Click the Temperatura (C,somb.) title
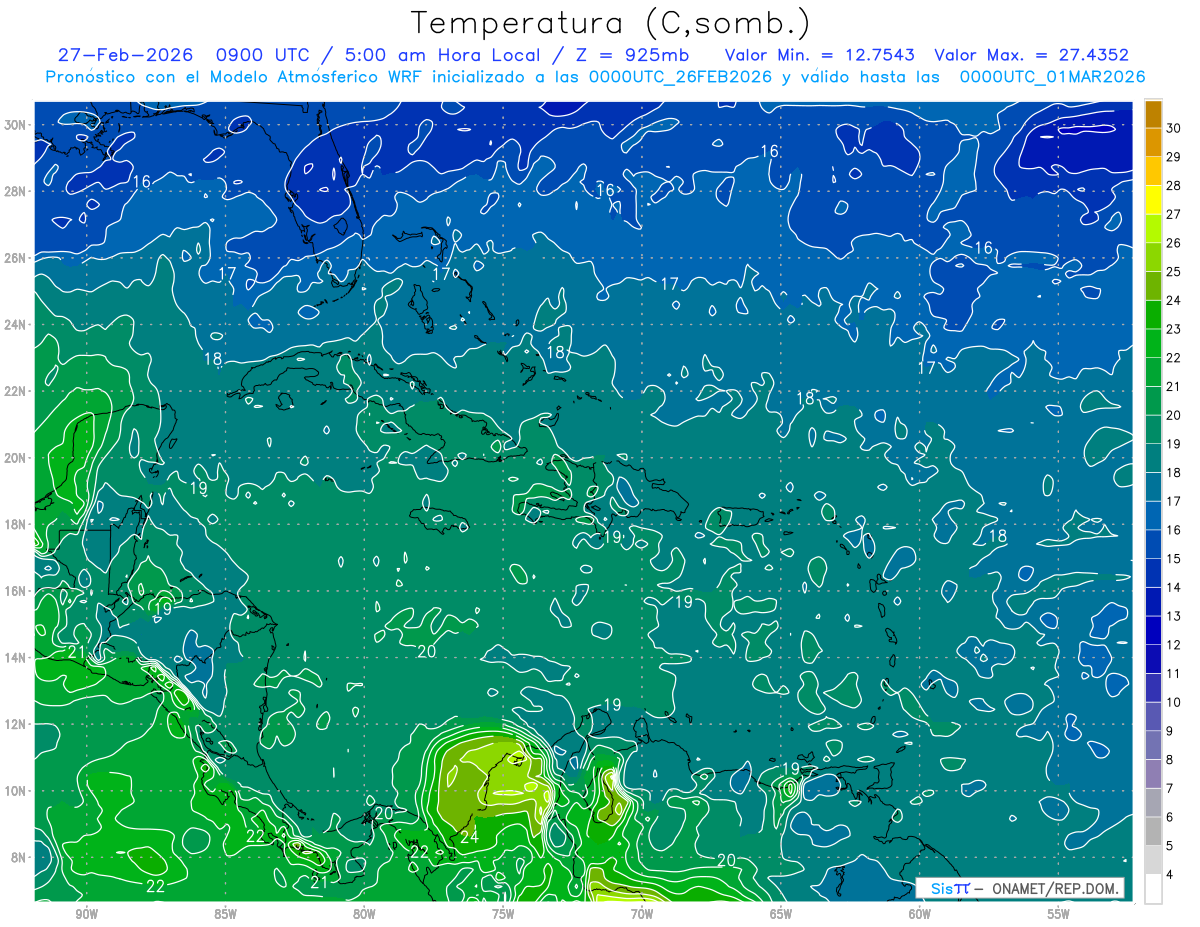The image size is (1200, 927). 611,23
